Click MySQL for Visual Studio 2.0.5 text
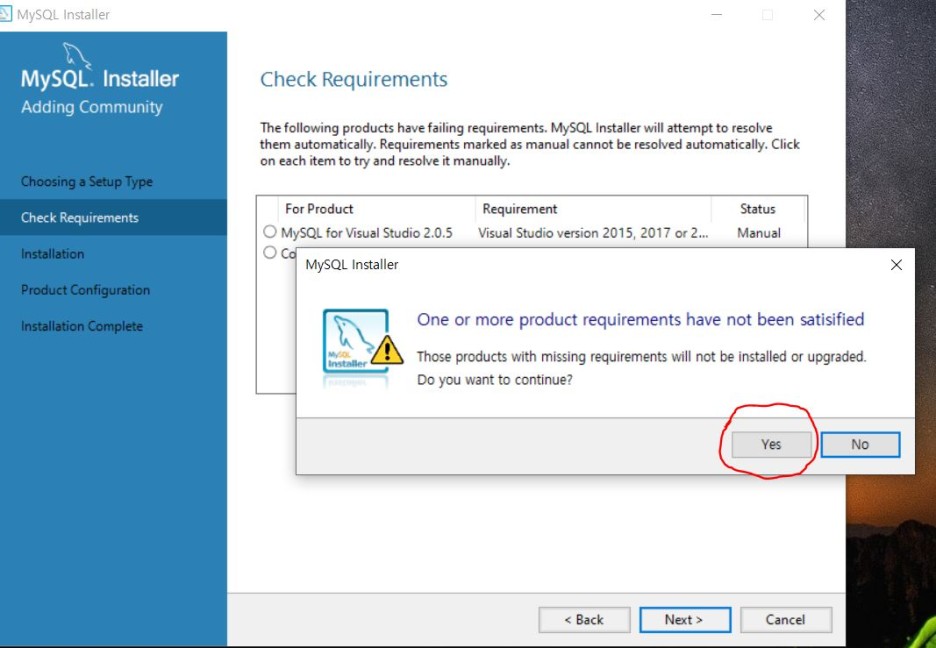The image size is (936, 648). [367, 233]
